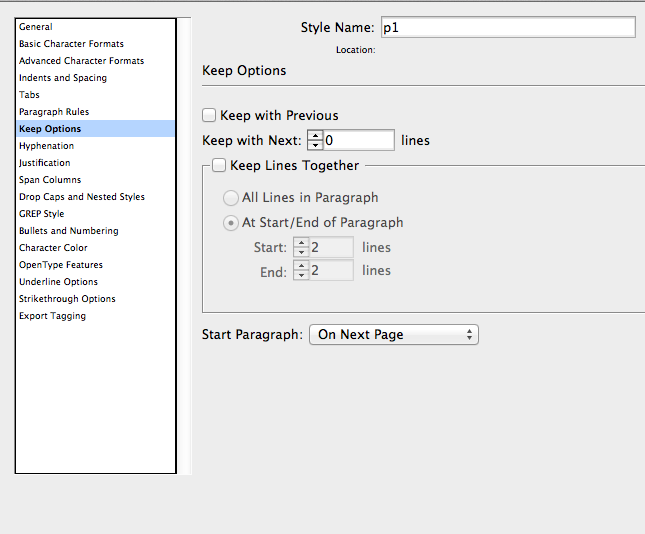Select All Lines in Paragraph radio button
The image size is (645, 534).
[x=231, y=198]
